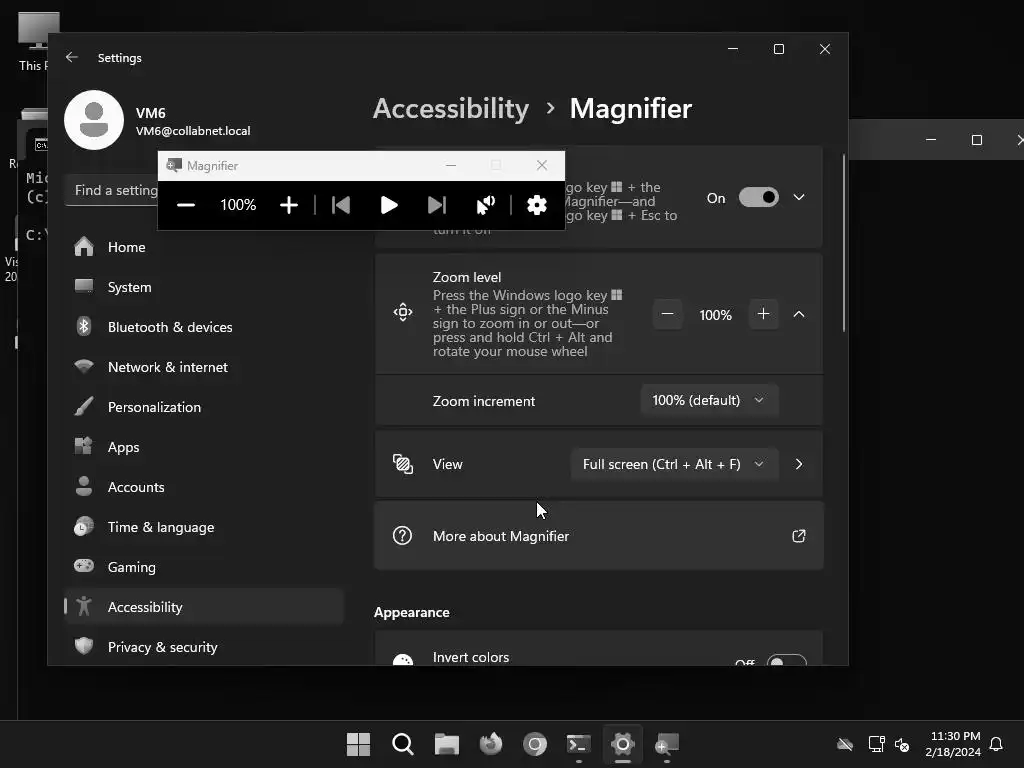Open File Explorer from taskbar
Image resolution: width=1024 pixels, height=768 pixels.
click(447, 744)
